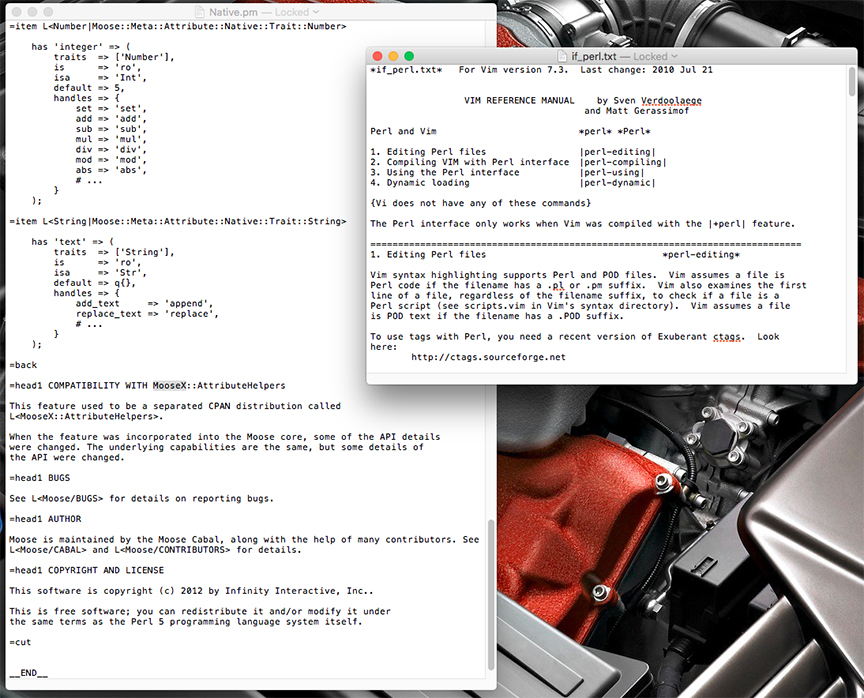
Task: Click the misspelled word Verdoolaege
Action: coord(671,101)
